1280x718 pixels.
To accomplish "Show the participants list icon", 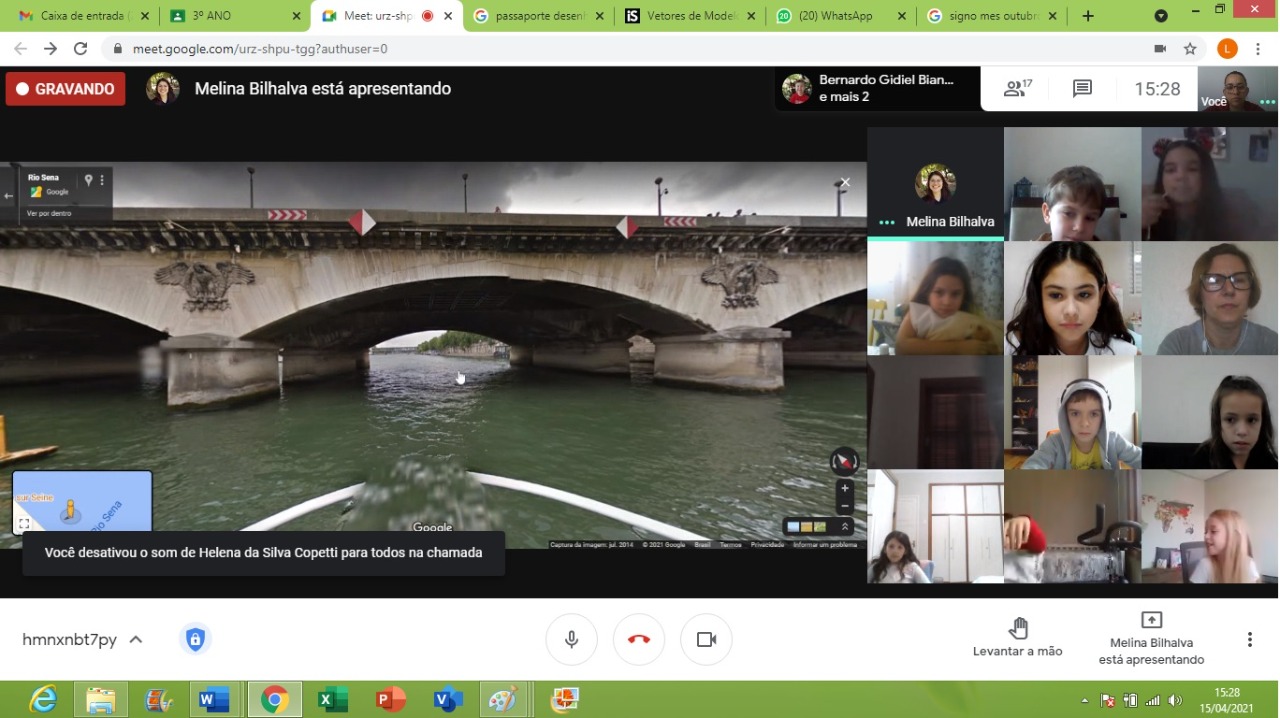I will 1017,89.
